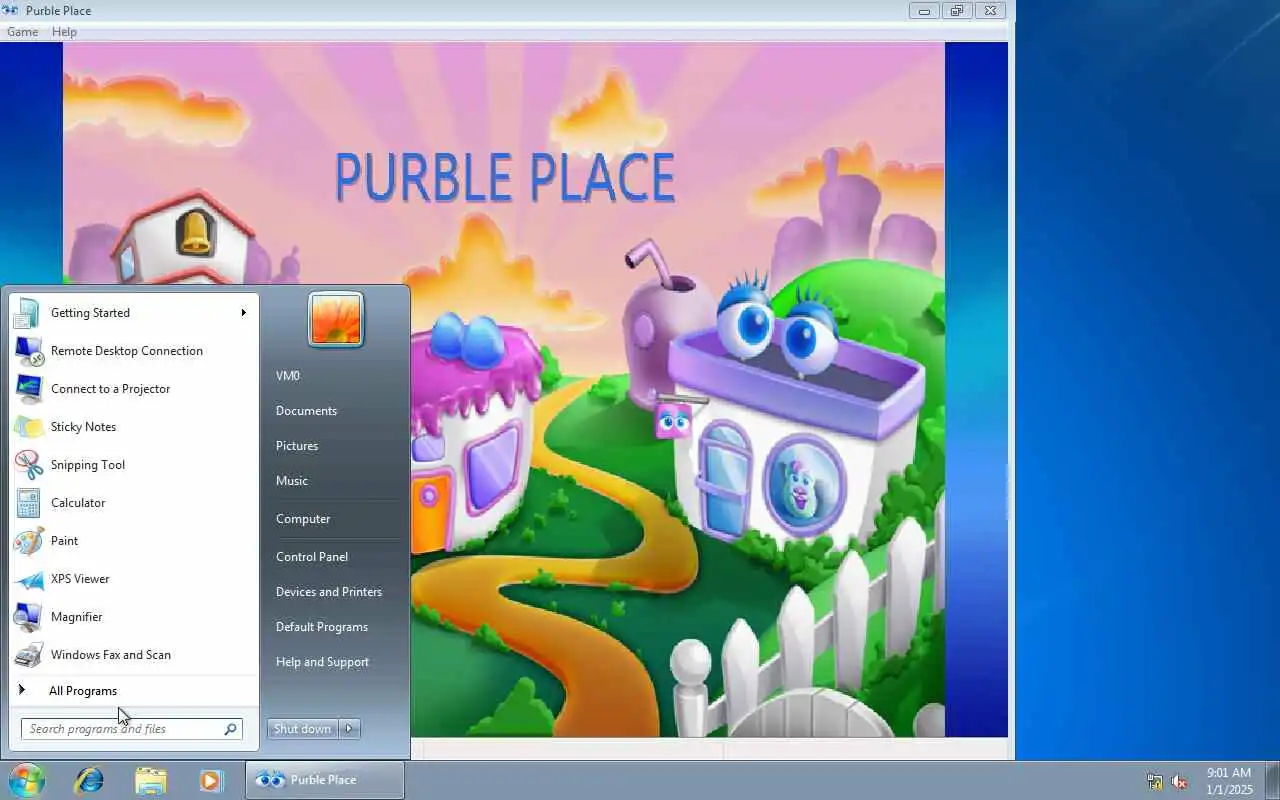Click the volume muted tray icon
The width and height of the screenshot is (1280, 800).
click(x=1180, y=781)
